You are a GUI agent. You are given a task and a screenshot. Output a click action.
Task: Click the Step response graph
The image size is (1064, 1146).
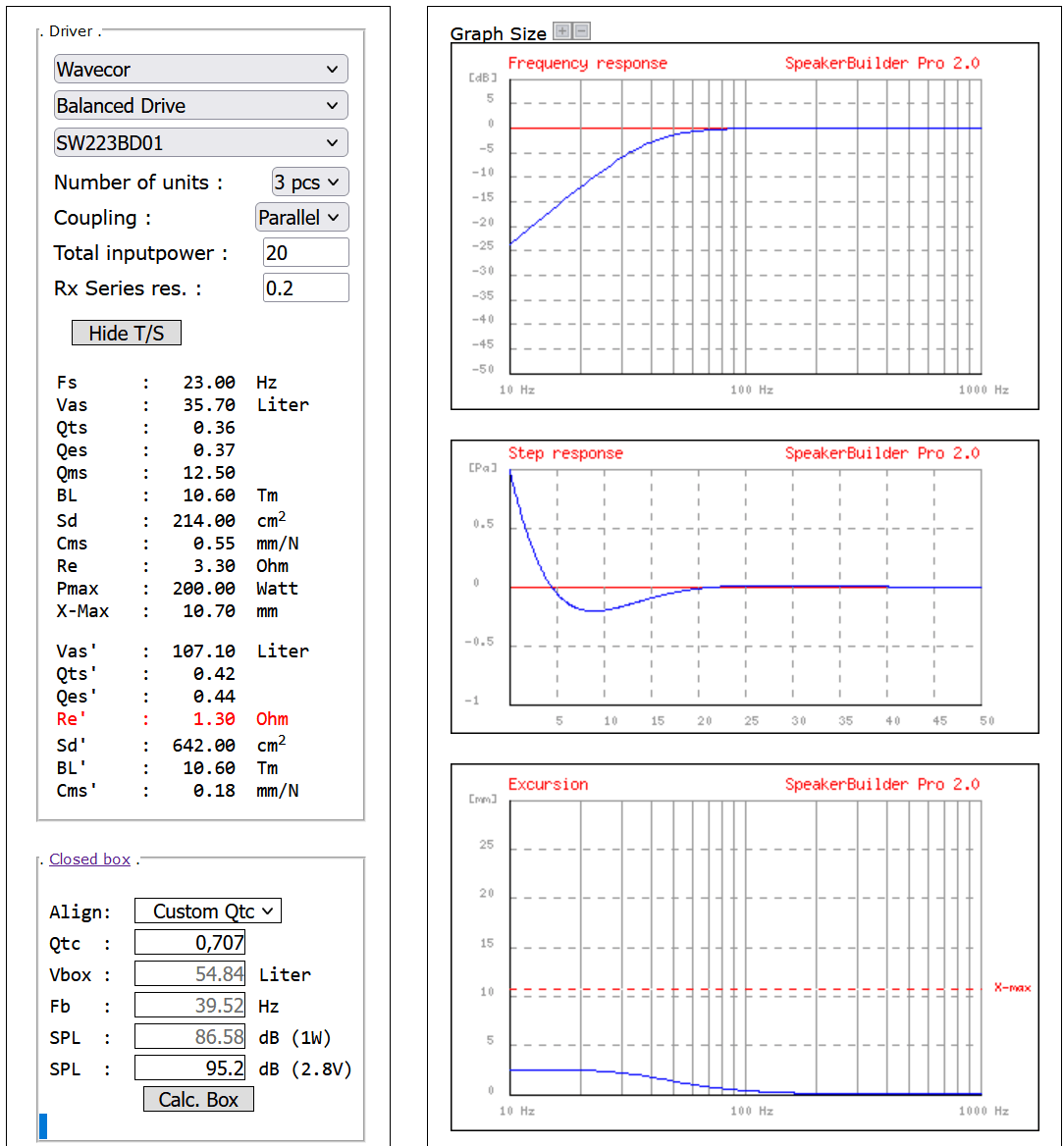[x=744, y=587]
